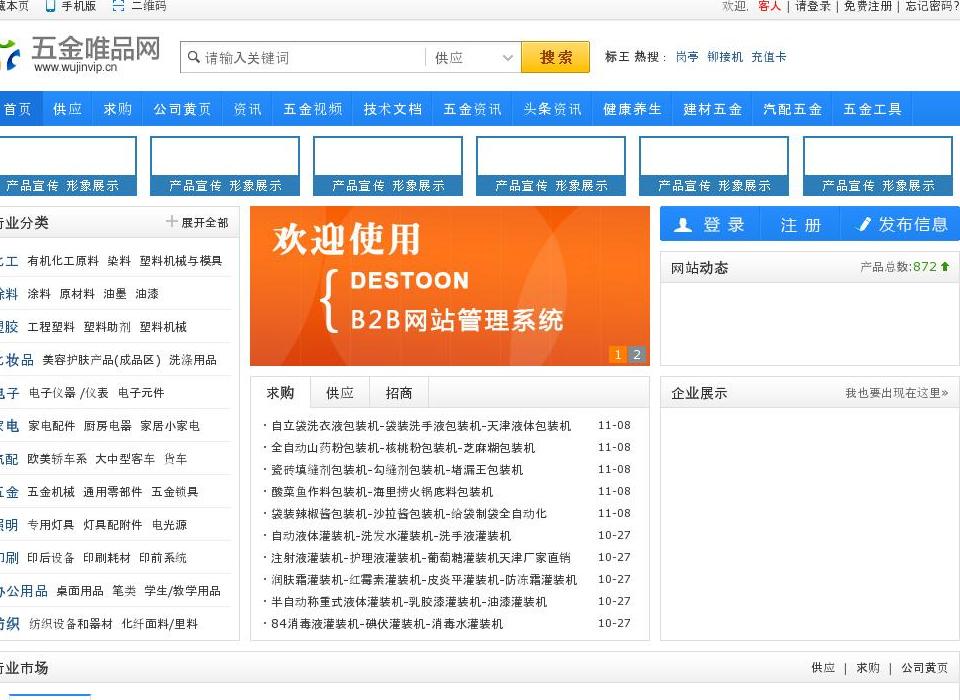The image size is (960, 700).
Task: Click the QR code icon
Action: 119,6
